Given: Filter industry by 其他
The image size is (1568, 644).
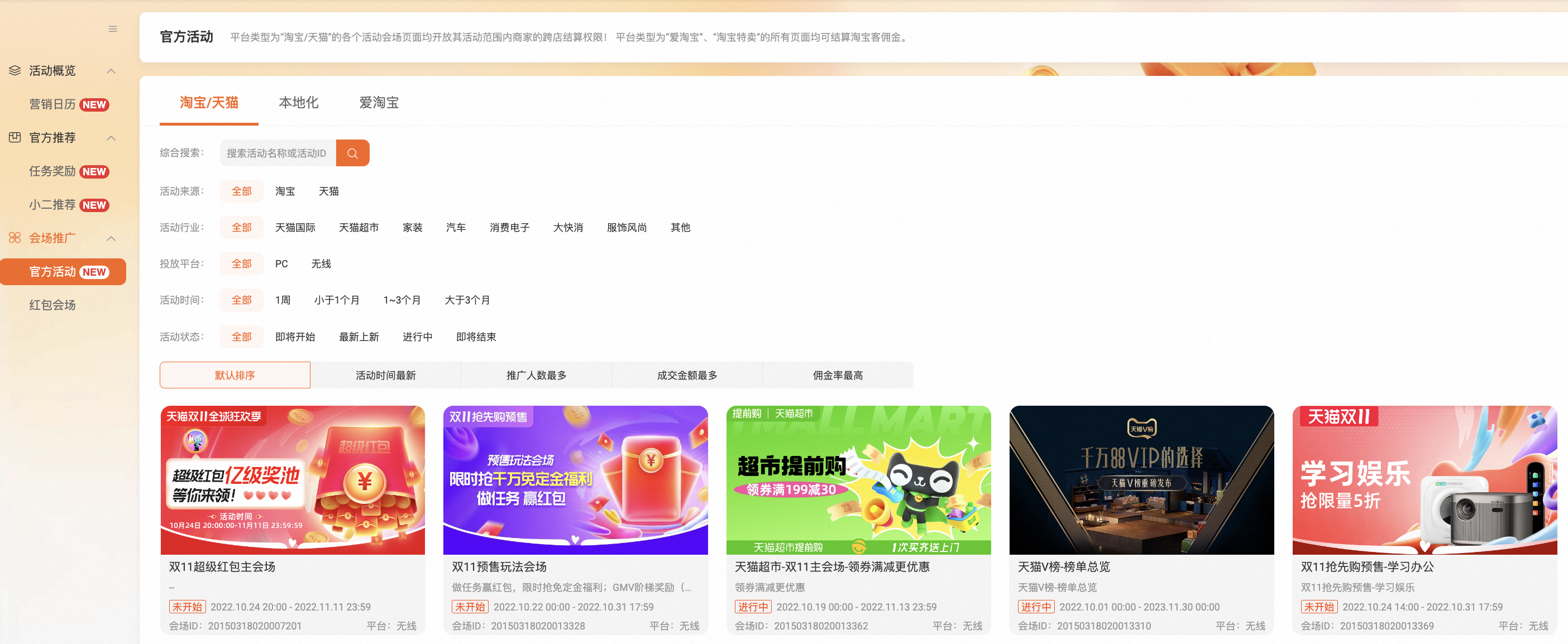Looking at the screenshot, I should (x=681, y=228).
